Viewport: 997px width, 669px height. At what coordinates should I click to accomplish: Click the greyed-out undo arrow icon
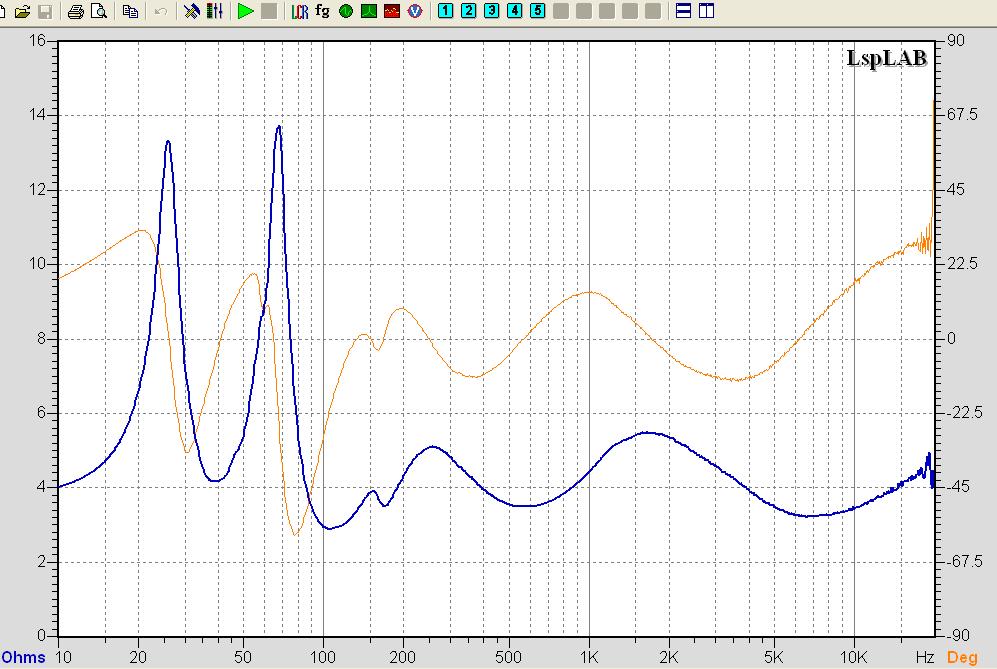pos(161,11)
